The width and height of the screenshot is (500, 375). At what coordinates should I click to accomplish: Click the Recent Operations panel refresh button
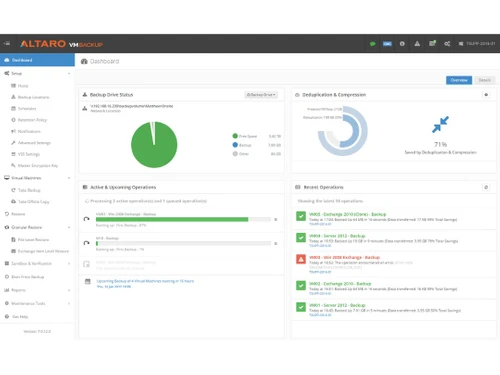pos(486,187)
